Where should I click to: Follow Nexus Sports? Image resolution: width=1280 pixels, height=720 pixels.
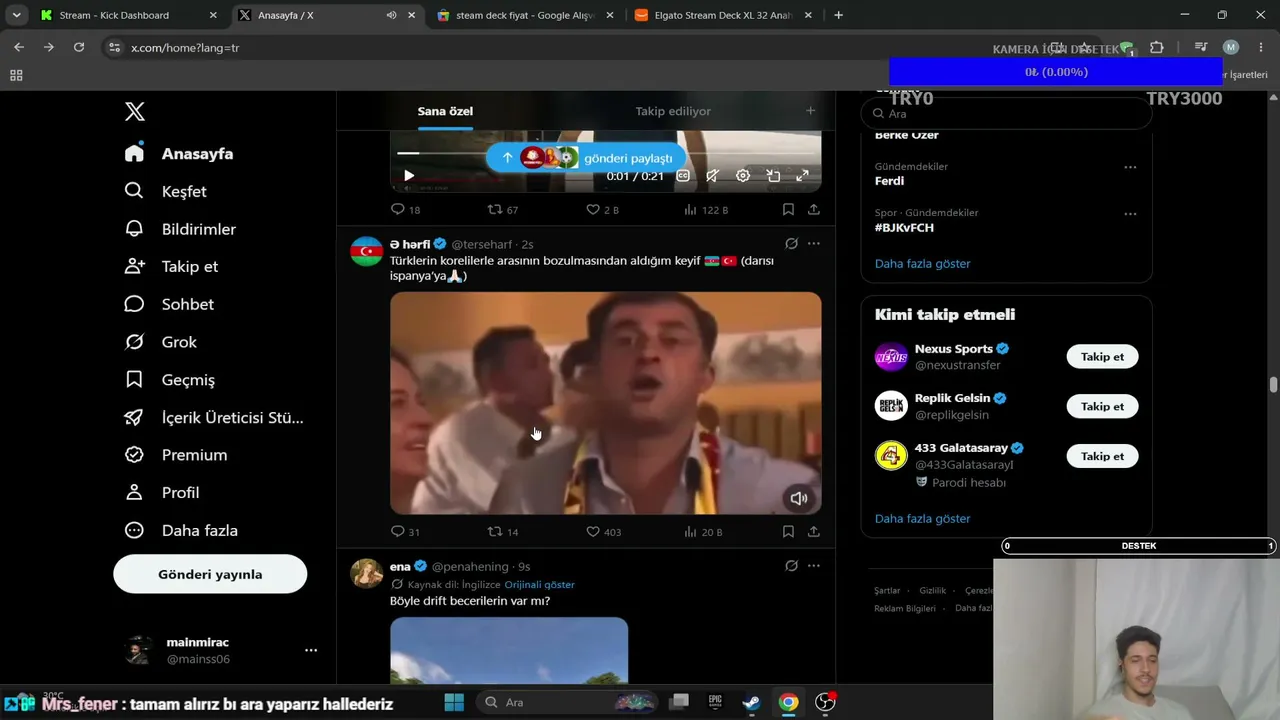[x=1102, y=357]
